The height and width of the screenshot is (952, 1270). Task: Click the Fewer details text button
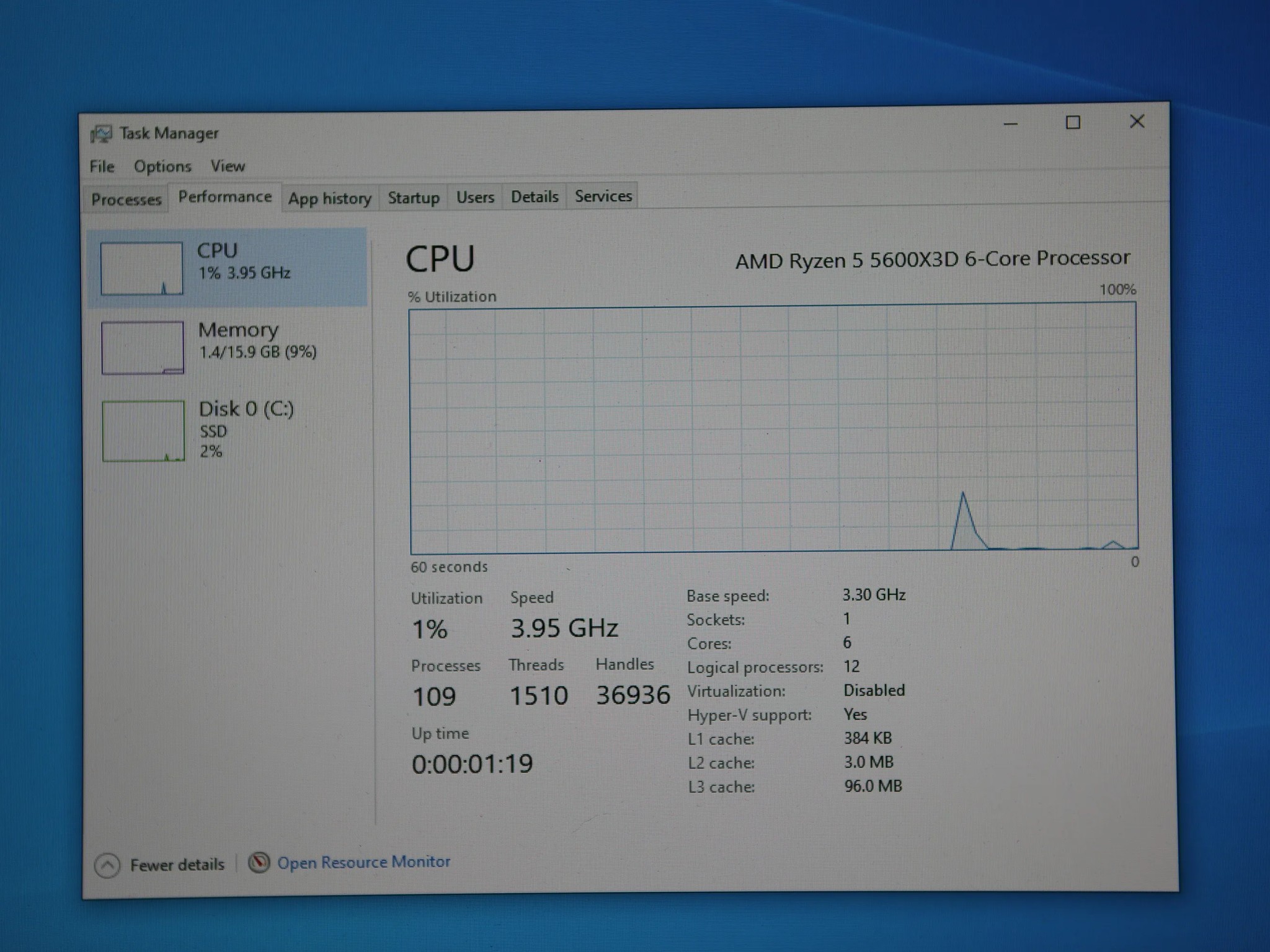177,865
